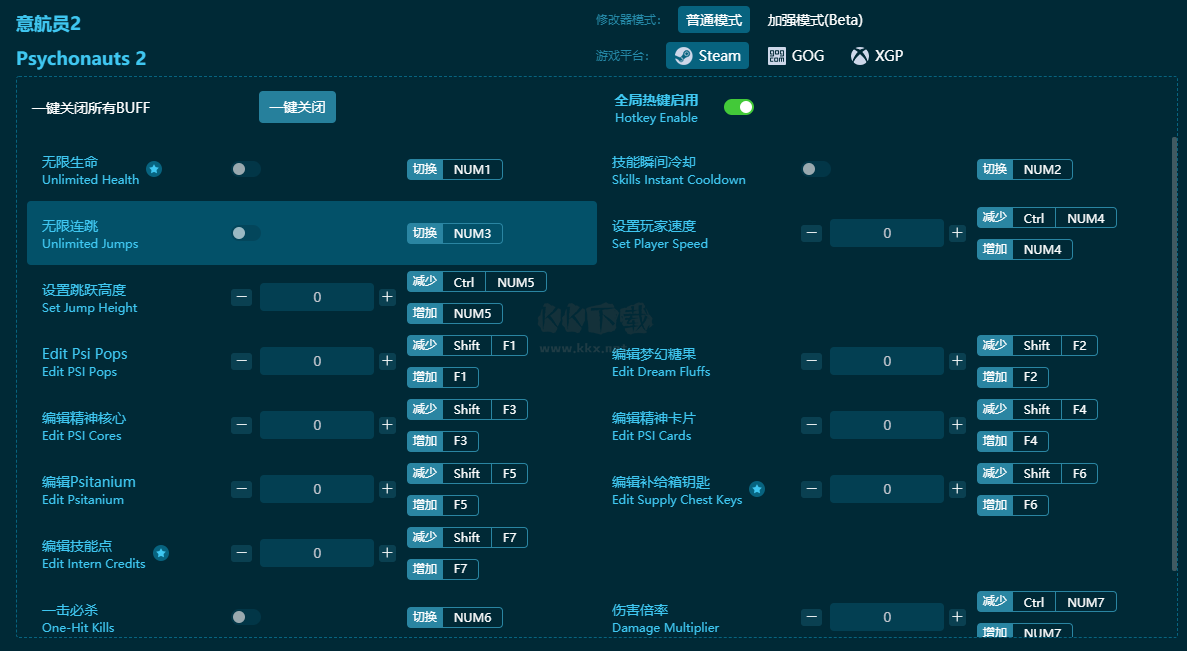Viewport: 1187px width, 651px height.
Task: Click 减少 Ctrl NUM7 hotkey binding
Action: coord(1047,602)
